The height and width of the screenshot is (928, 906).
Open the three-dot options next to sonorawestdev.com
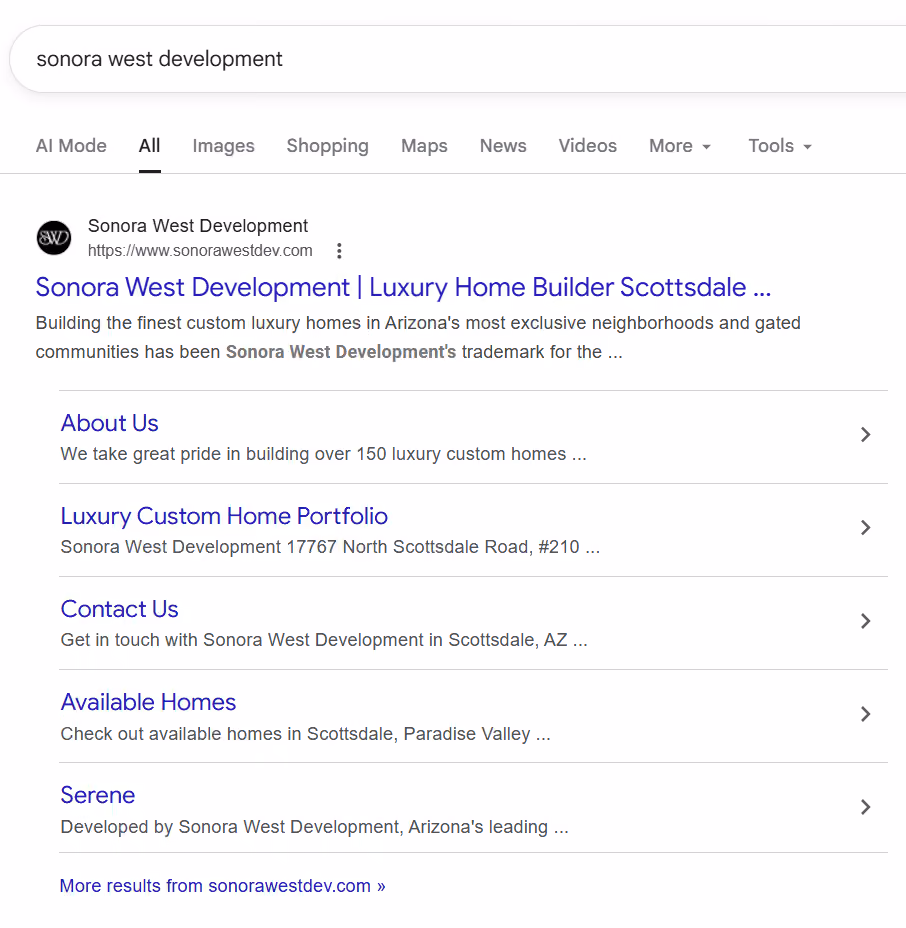tap(339, 251)
